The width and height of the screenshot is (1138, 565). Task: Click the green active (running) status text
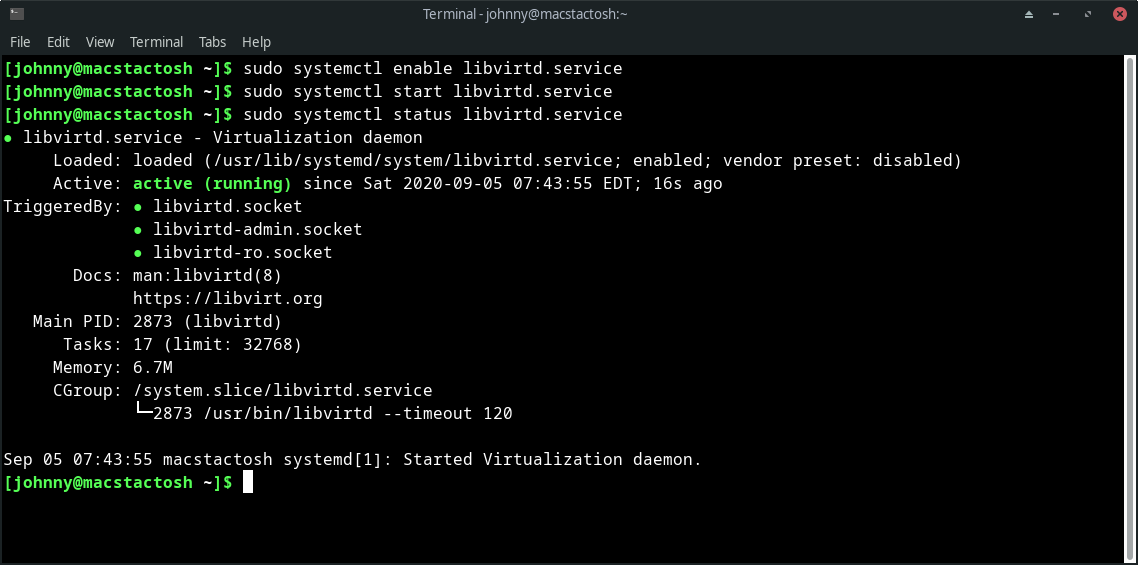212,184
